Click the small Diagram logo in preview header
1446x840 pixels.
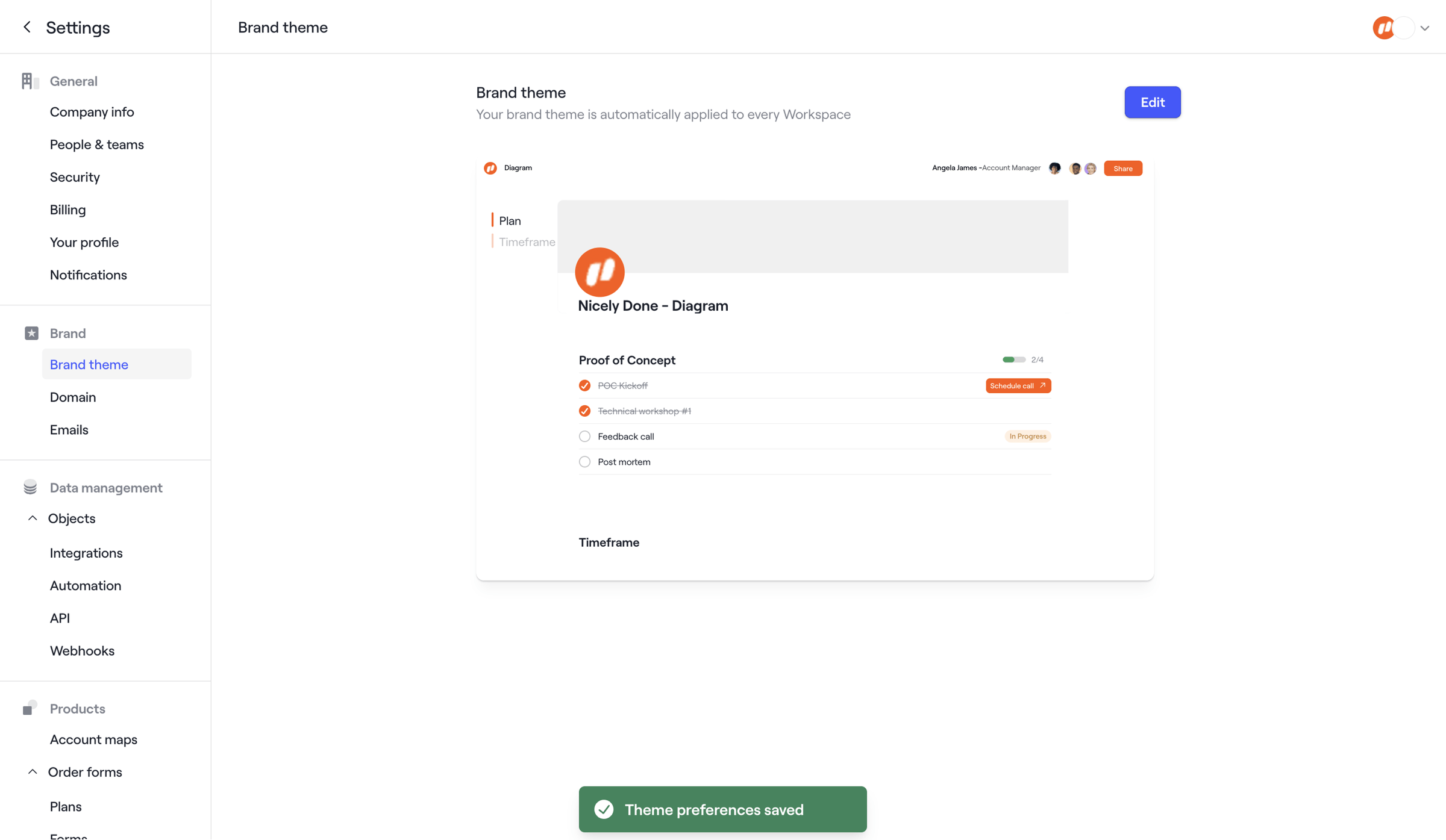click(490, 168)
